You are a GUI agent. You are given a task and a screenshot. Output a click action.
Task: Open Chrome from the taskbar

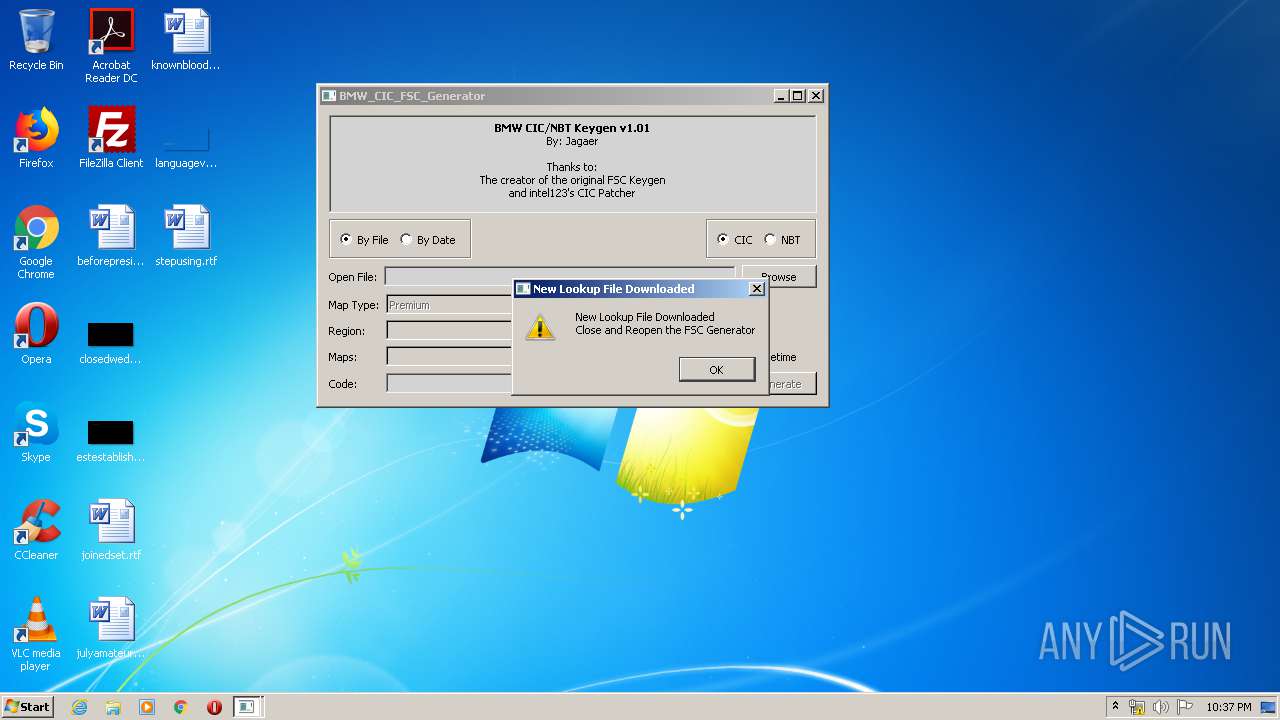tap(181, 707)
